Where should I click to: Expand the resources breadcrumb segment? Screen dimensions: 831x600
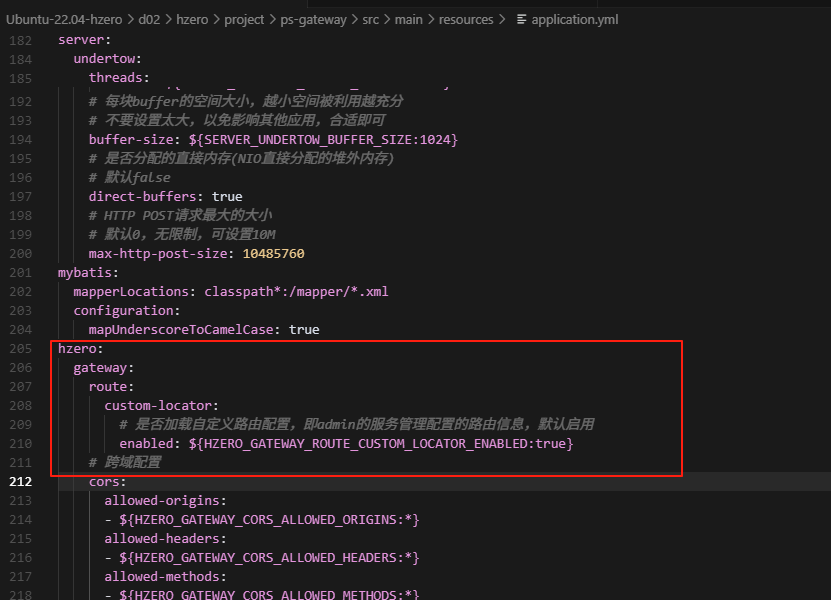click(466, 20)
